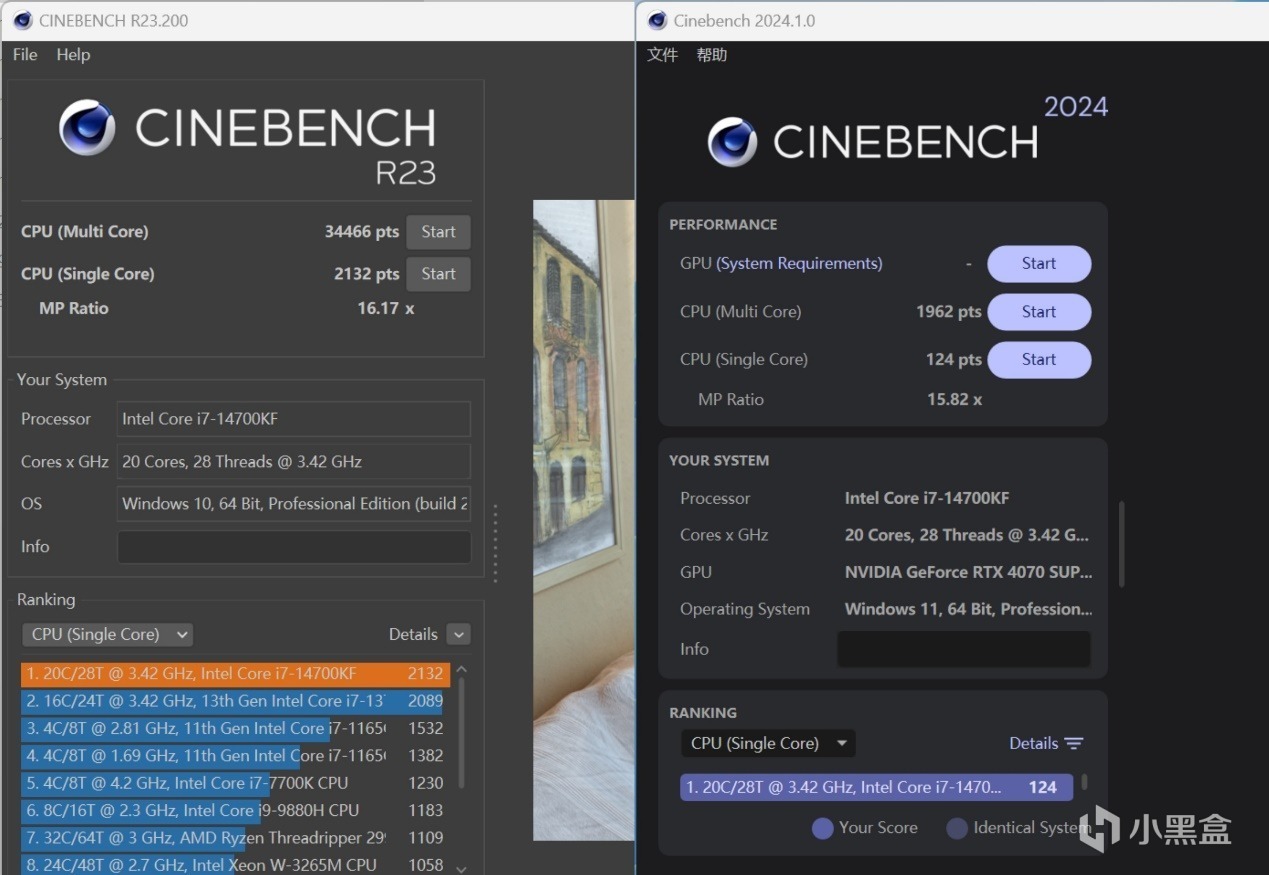The image size is (1269, 875).
Task: Click the Intel Core i7-14700KF Processor value in 2024
Action: tap(927, 499)
